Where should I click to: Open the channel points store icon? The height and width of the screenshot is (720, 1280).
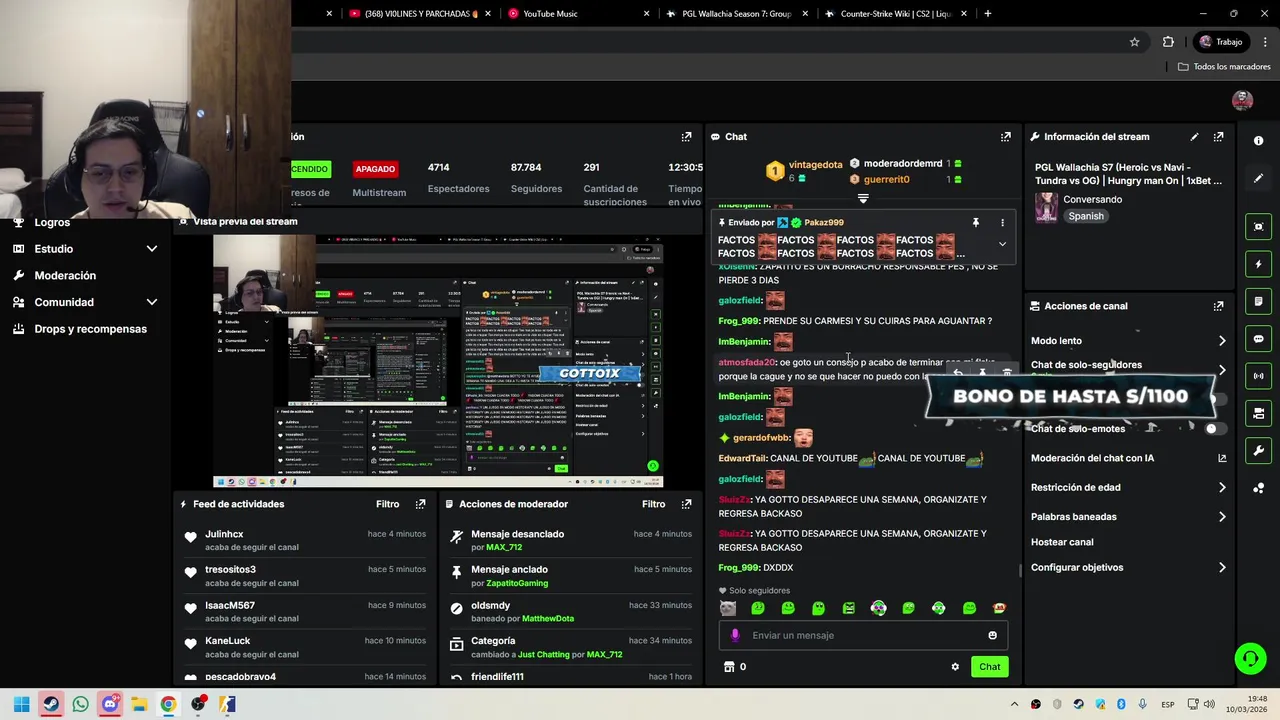729,667
